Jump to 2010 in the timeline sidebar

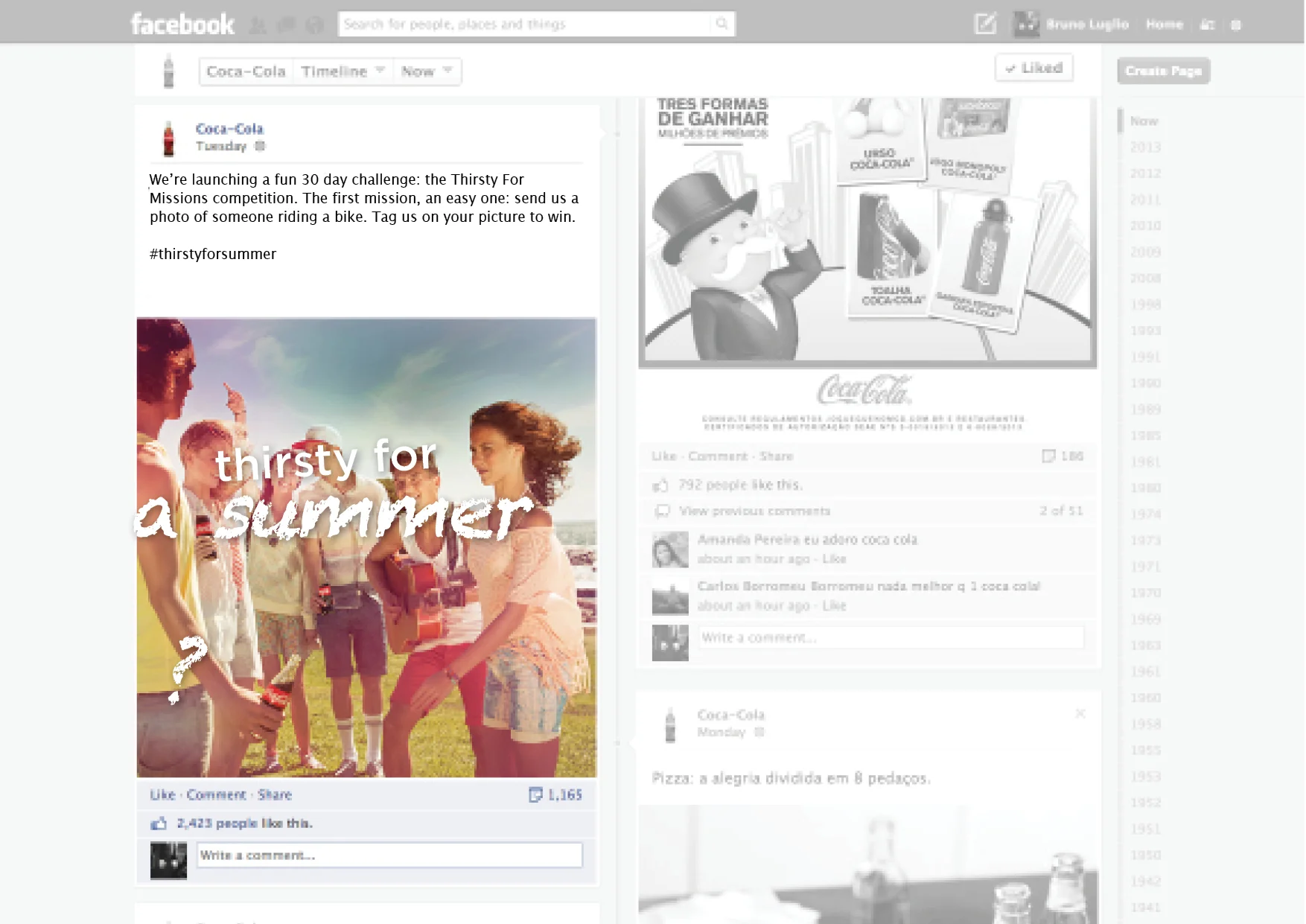(1145, 226)
